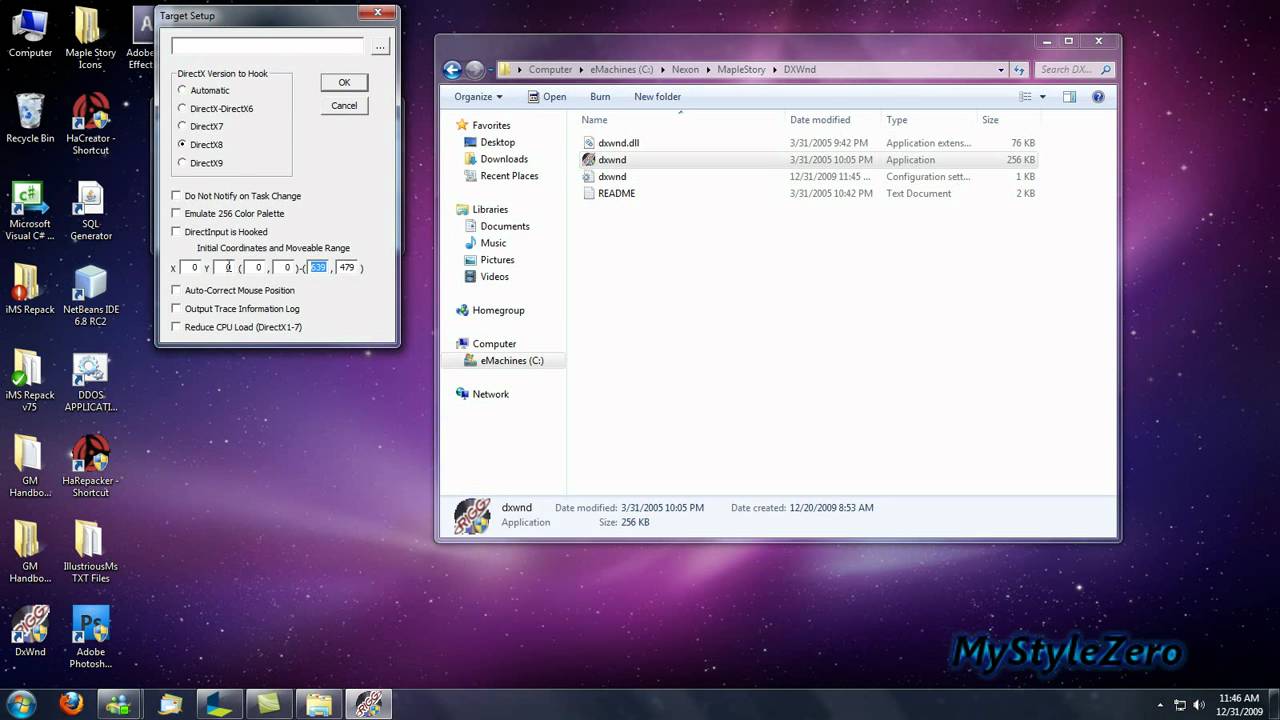Expand Computer breadcrumb arrow in address bar

coord(581,70)
